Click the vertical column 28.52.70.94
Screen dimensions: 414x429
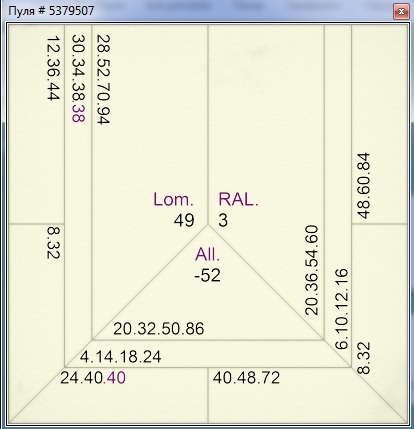[x=103, y=79]
